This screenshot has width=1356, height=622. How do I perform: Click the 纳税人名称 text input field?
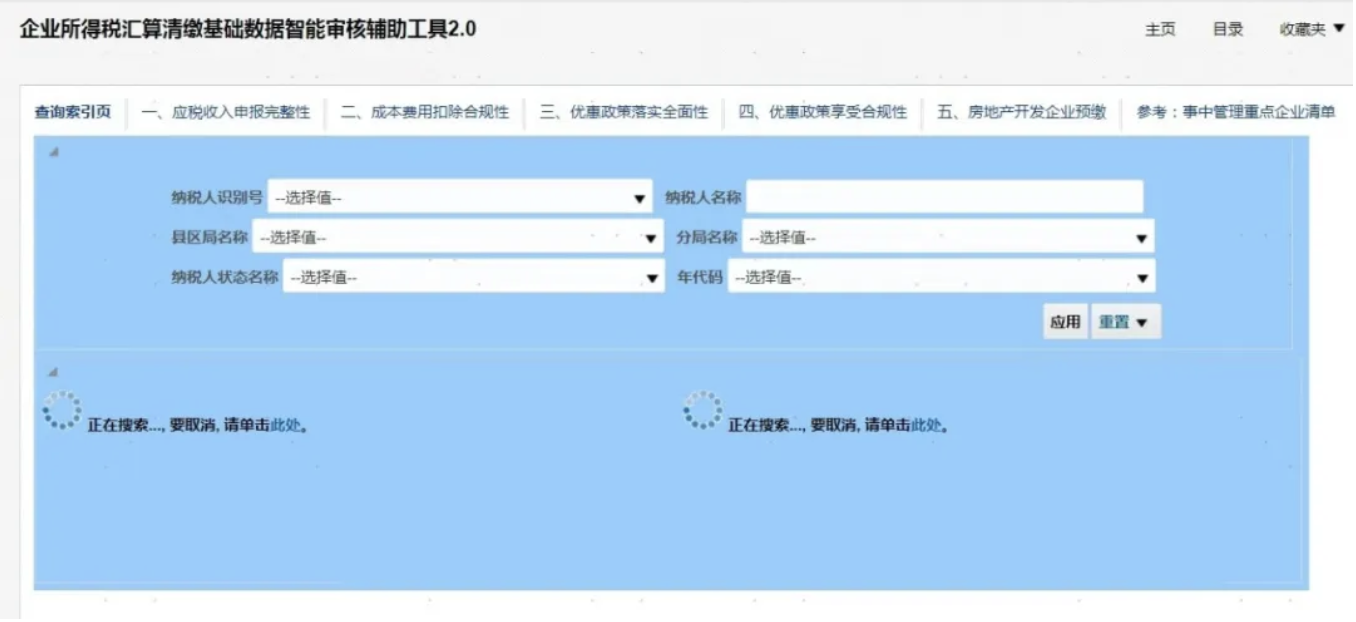(944, 197)
